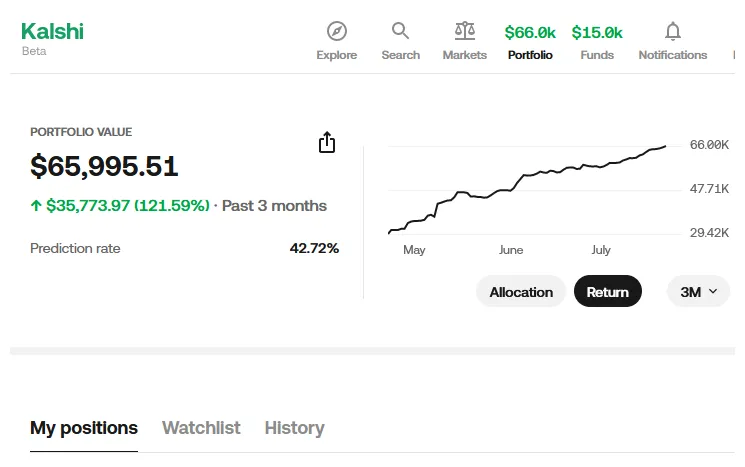
Task: Click the 66.00K chart axis label
Action: pos(709,145)
